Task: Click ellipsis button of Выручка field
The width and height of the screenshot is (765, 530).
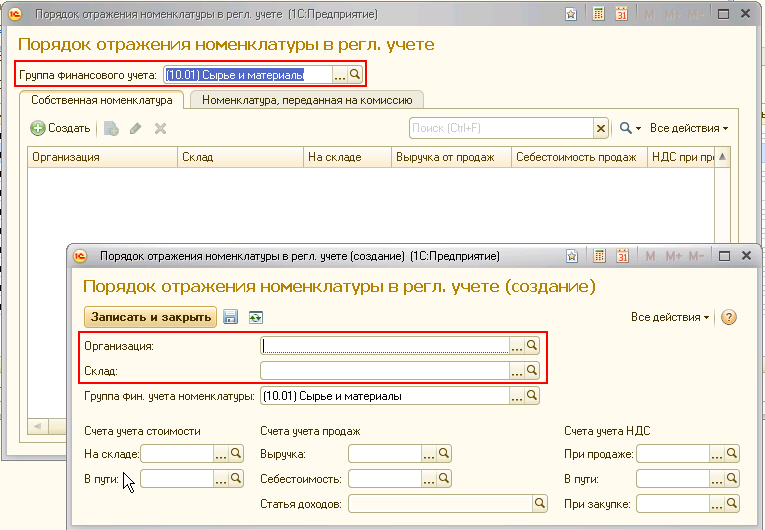Action: [429, 454]
